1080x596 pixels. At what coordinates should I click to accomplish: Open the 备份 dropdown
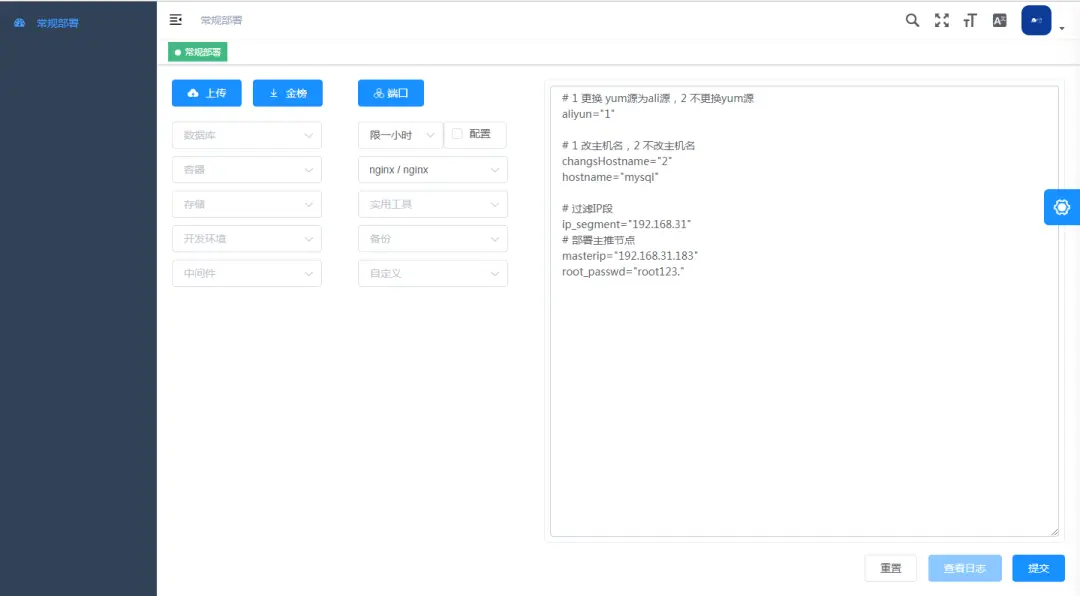(x=433, y=238)
